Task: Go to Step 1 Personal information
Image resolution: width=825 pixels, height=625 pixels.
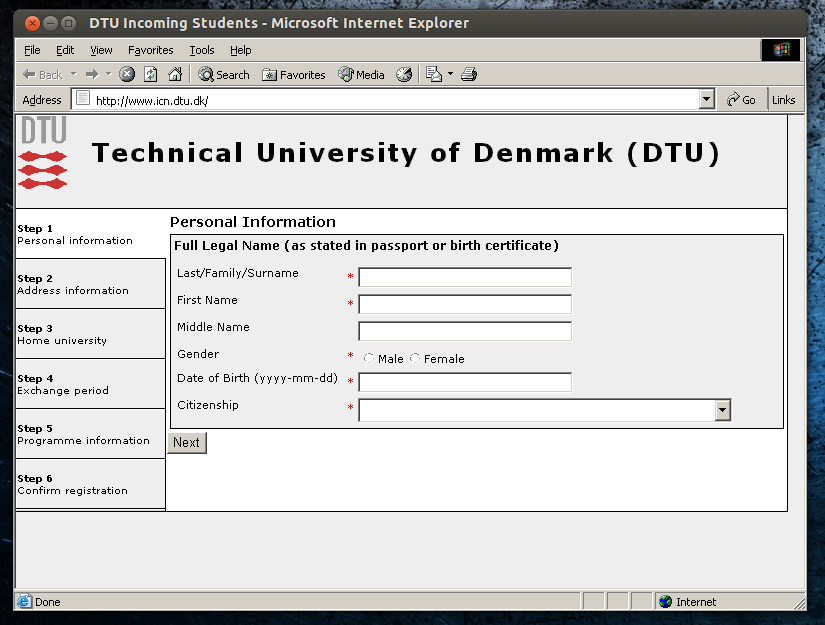Action: 90,234
